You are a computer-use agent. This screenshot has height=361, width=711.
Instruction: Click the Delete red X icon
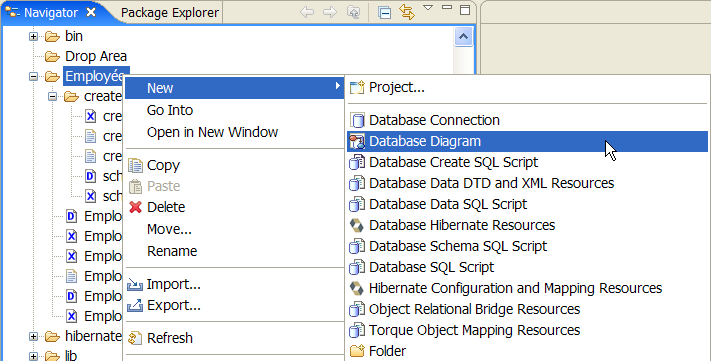pyautogui.click(x=135, y=207)
